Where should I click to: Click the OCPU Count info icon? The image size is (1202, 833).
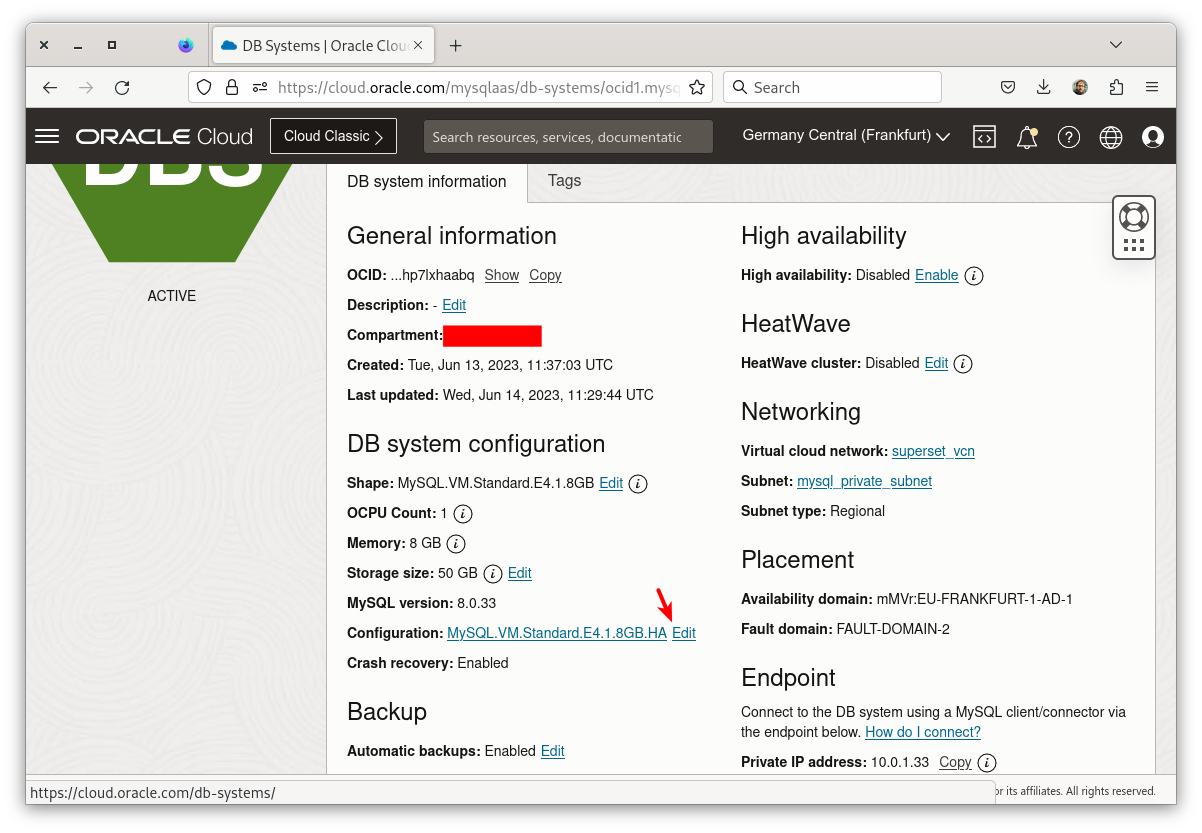point(461,513)
